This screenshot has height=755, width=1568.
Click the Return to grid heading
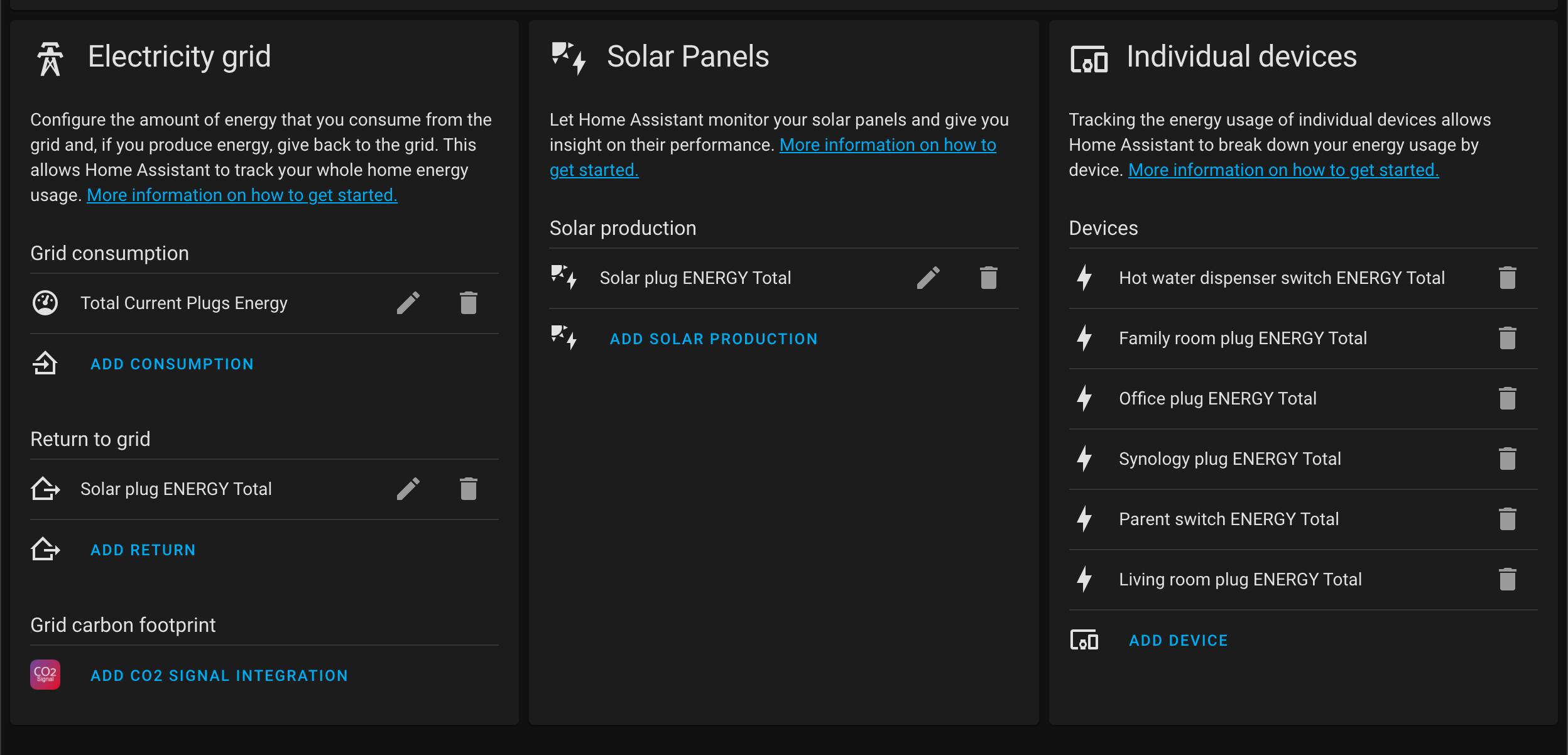pos(90,439)
